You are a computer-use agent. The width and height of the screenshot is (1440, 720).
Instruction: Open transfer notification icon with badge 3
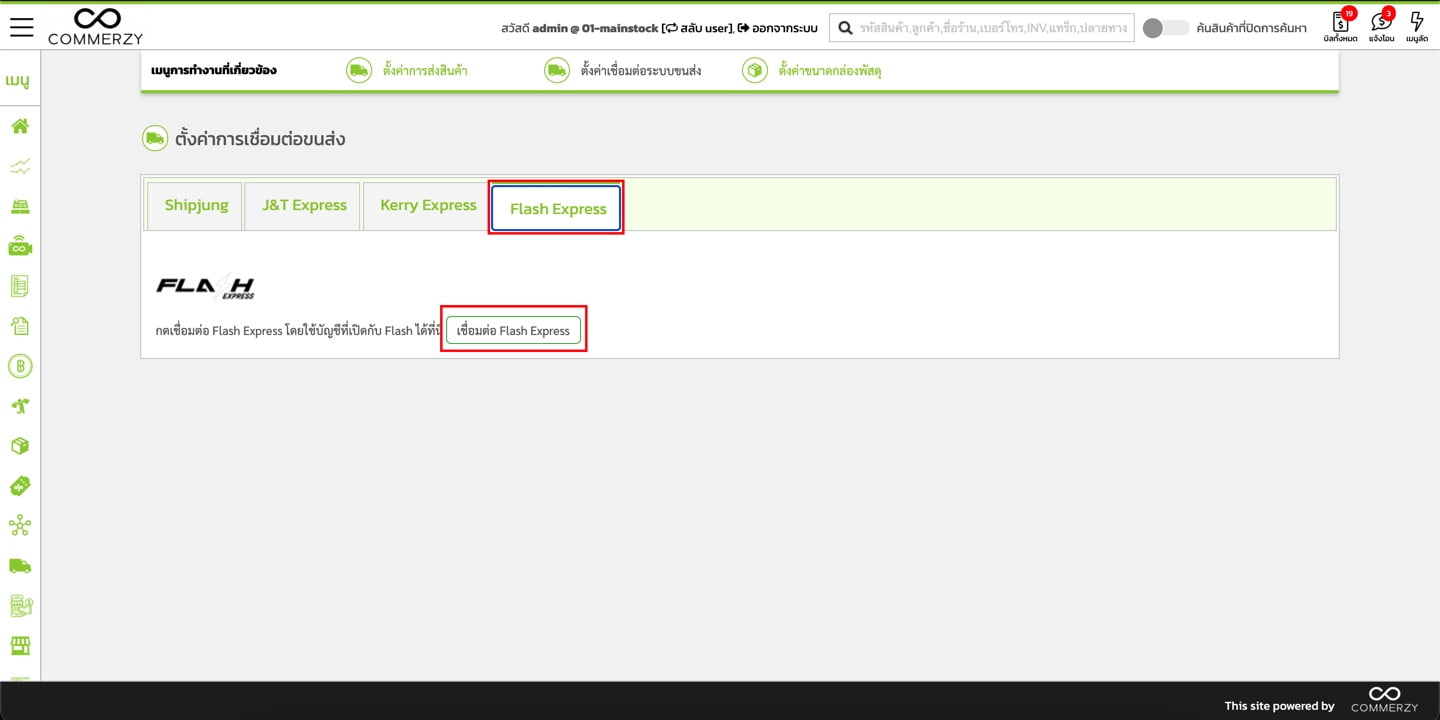1382,25
